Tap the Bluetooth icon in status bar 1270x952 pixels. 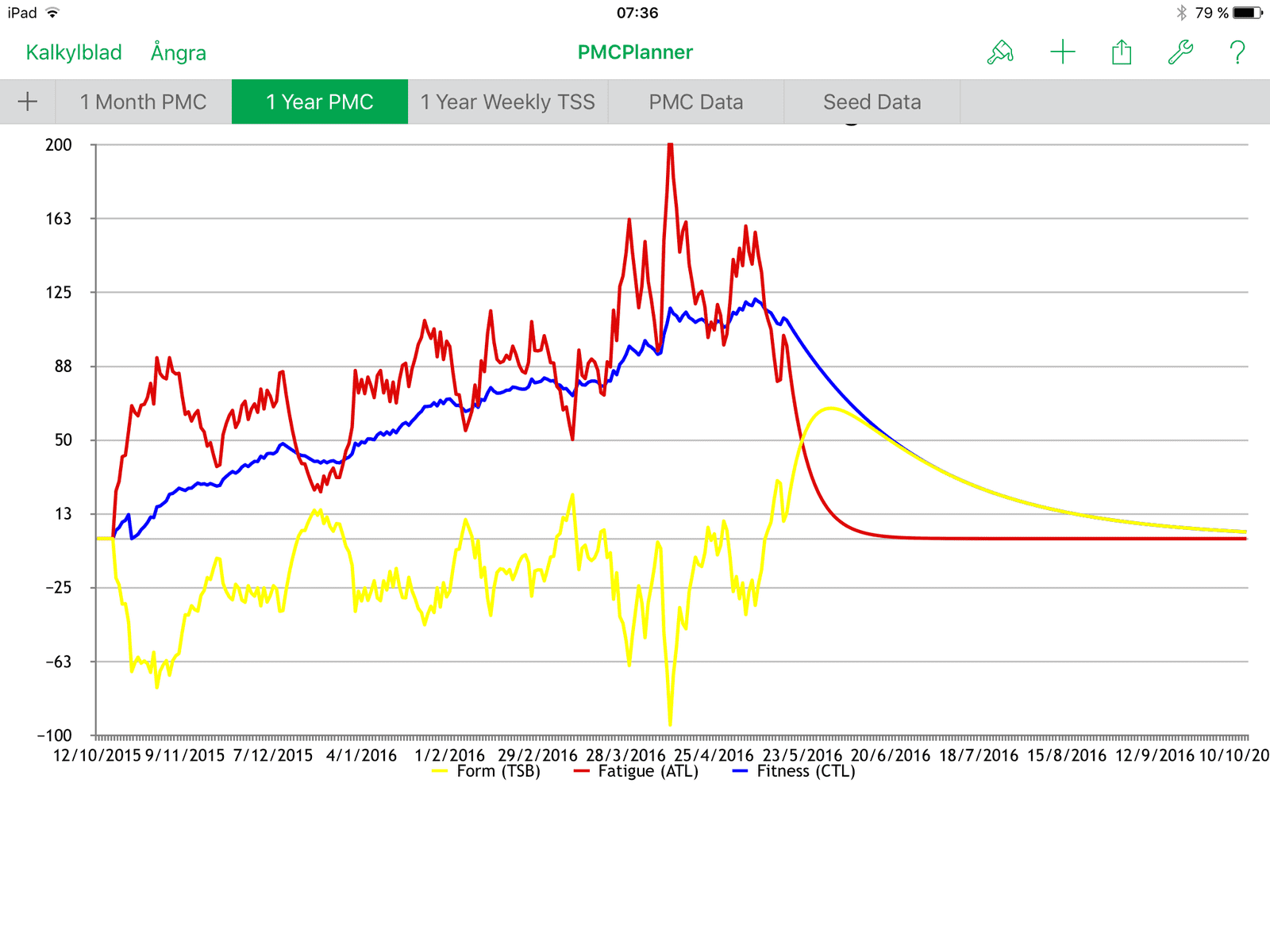point(1182,13)
